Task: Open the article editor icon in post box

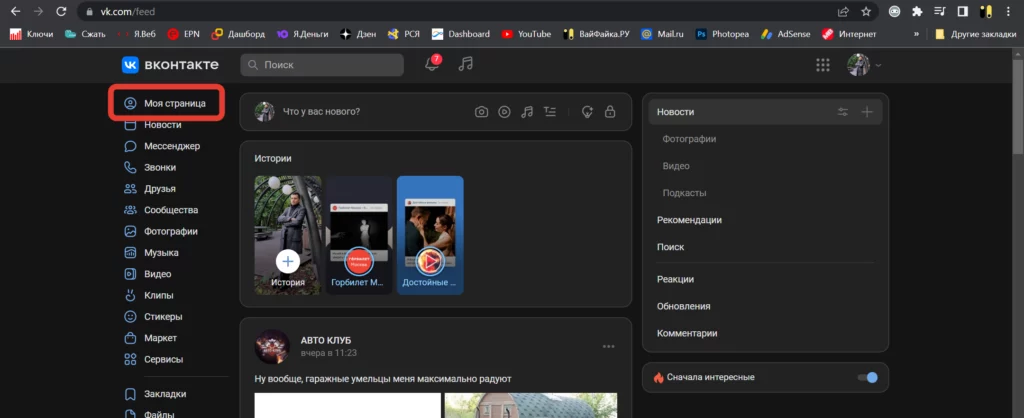Action: 550,112
